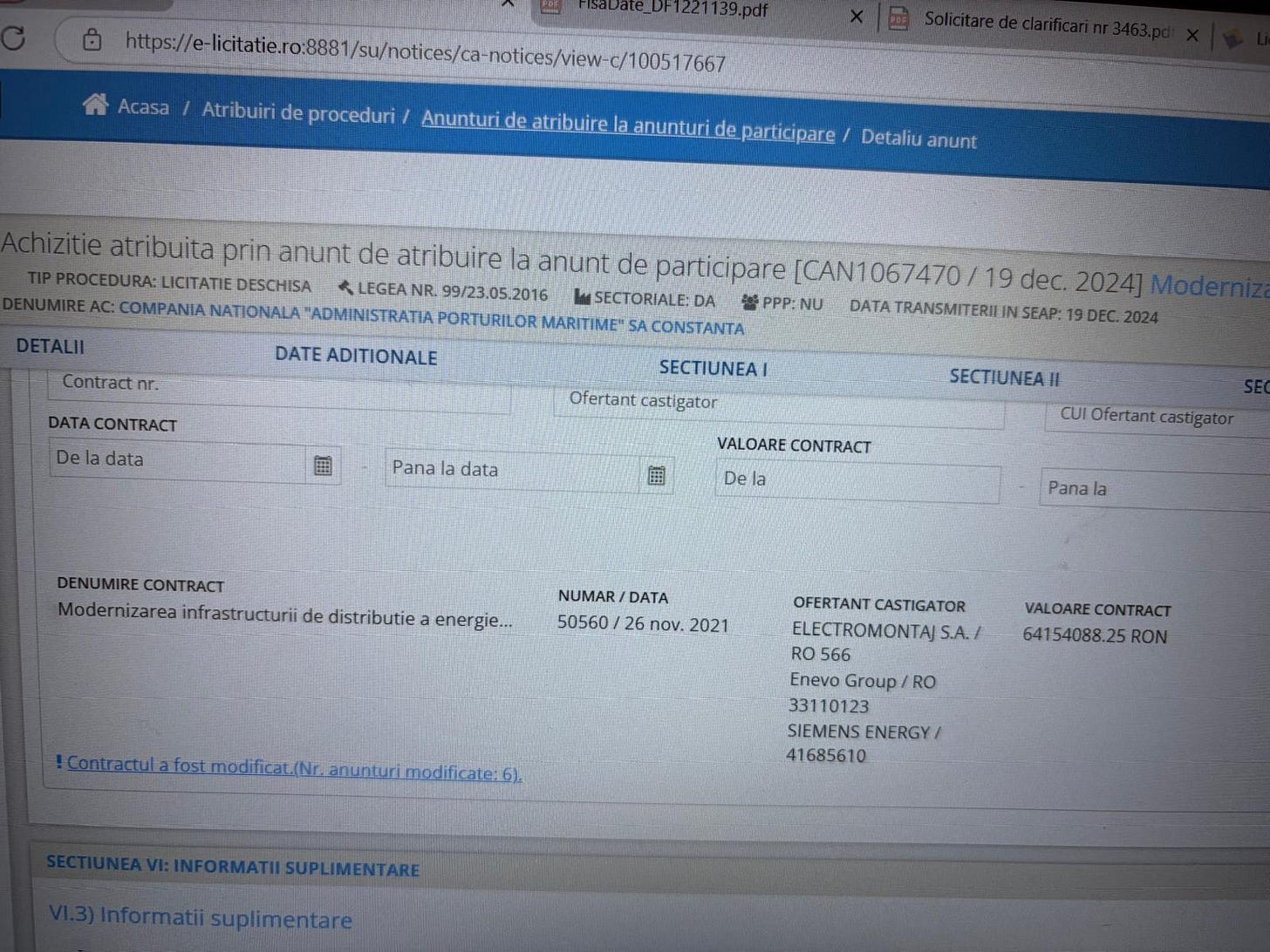1270x952 pixels.
Task: Focus the Valoare contract De la field
Action: click(x=857, y=483)
